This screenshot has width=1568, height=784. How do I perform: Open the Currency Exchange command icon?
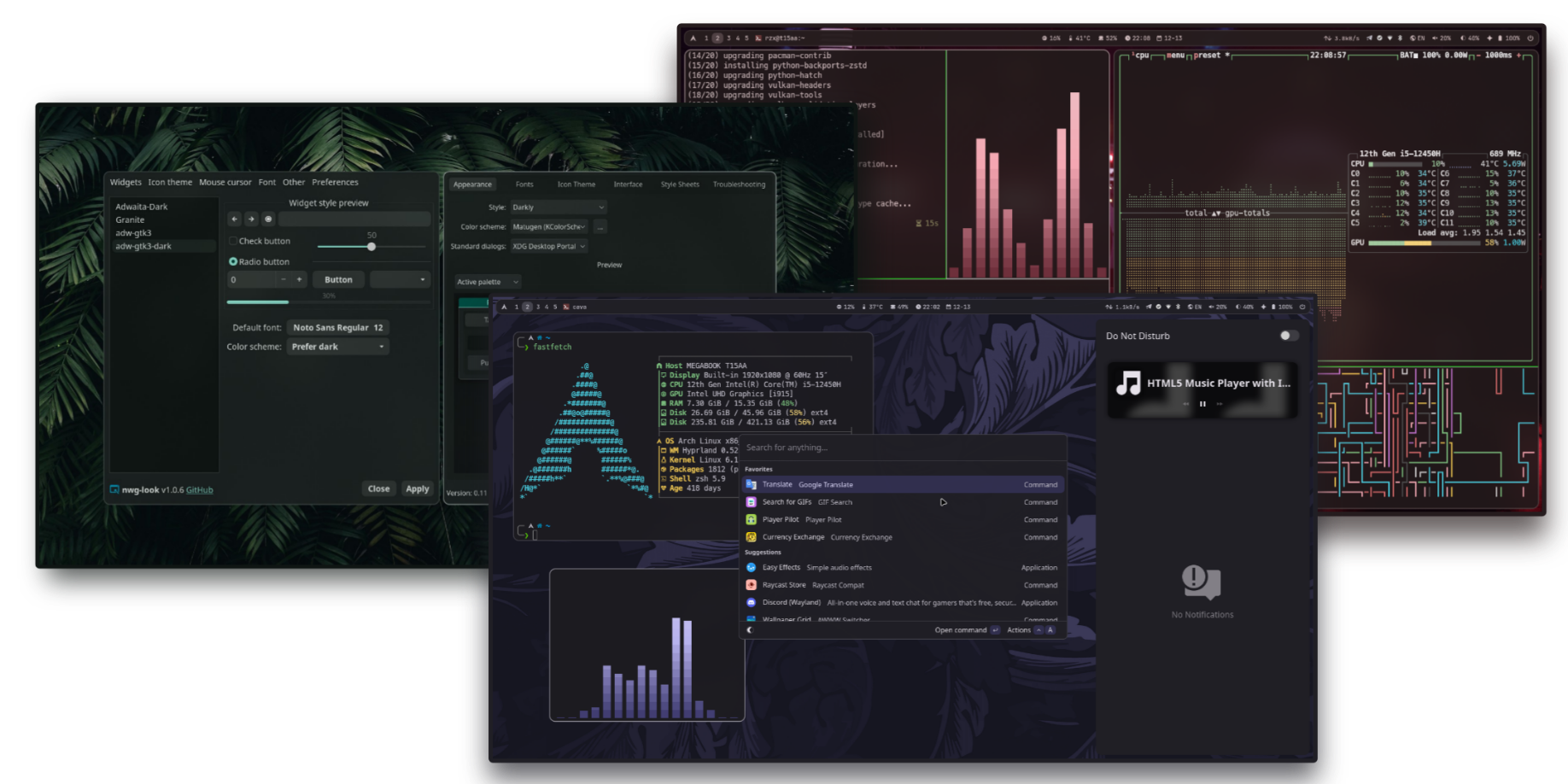752,537
